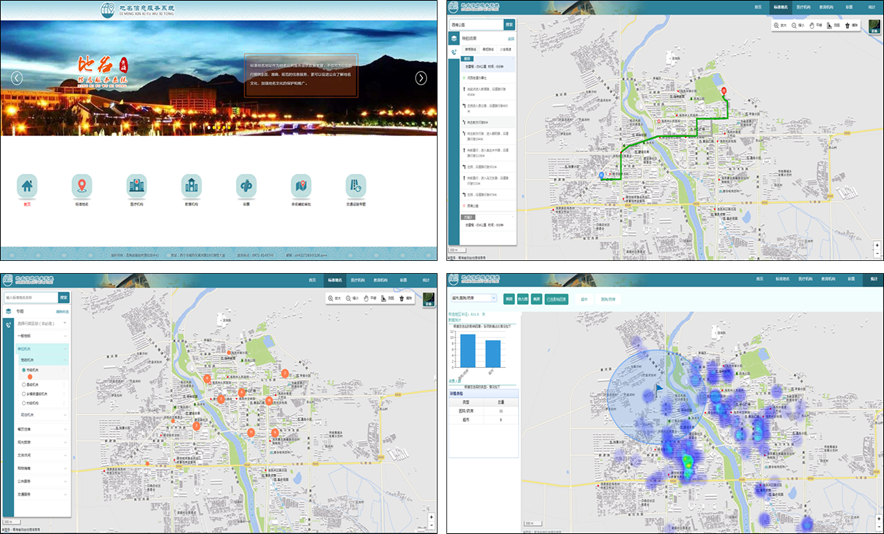This screenshot has width=884, height=534.
Task: Open the road traffic icon on home page
Action: pos(356,186)
